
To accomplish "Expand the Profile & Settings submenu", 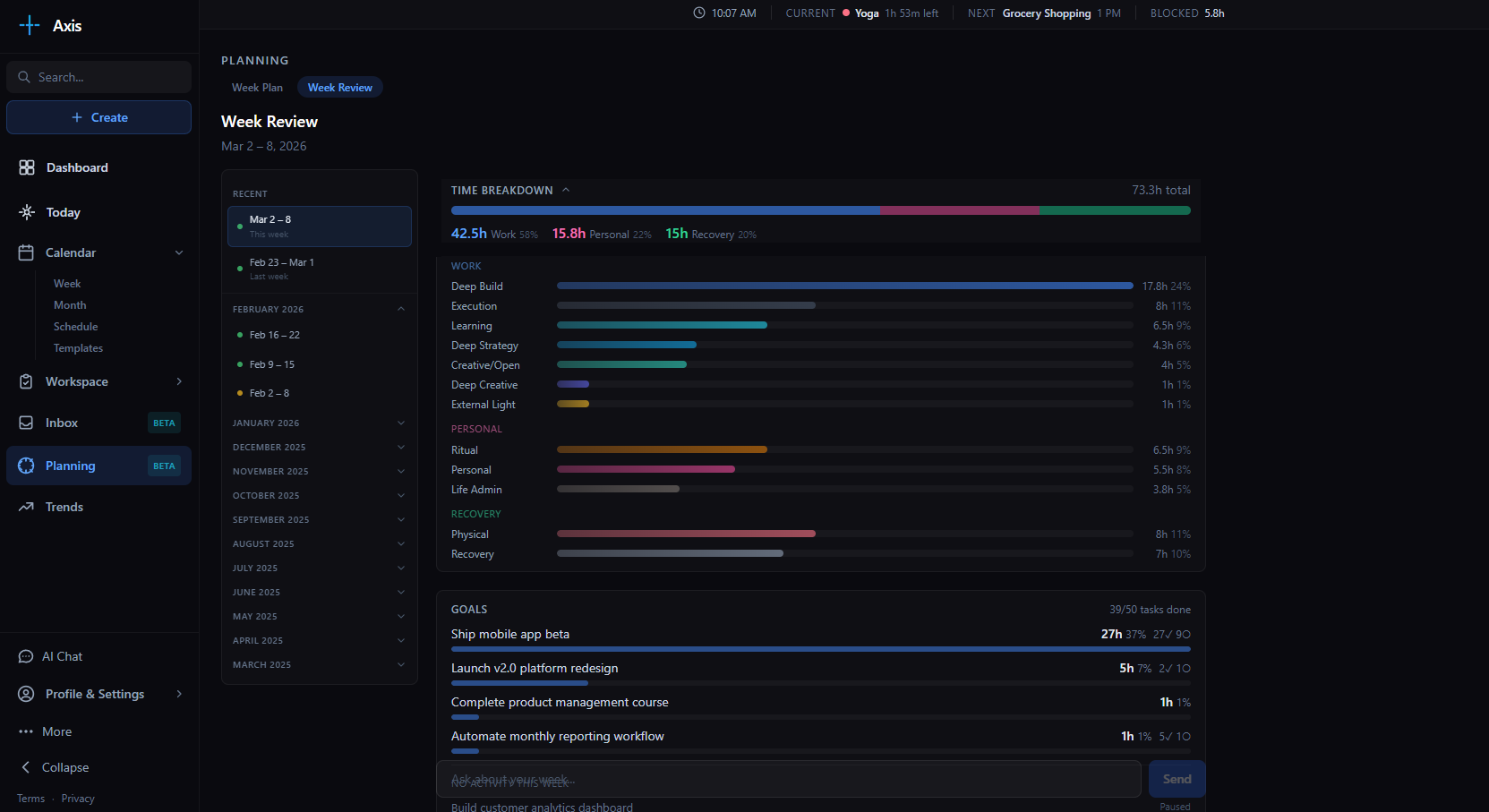I will pos(179,694).
